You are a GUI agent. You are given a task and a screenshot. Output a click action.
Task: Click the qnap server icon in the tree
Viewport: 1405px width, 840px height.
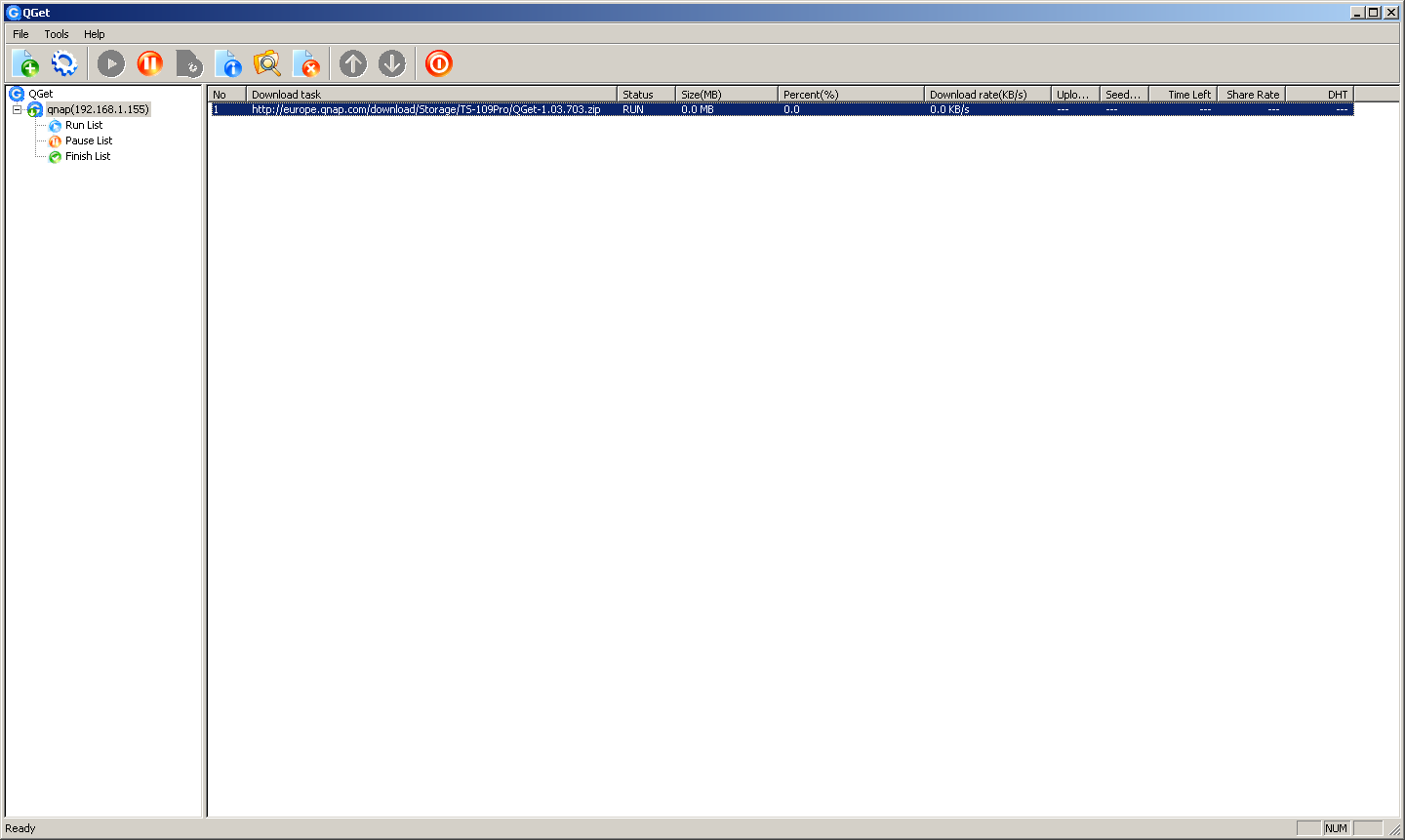coord(35,109)
